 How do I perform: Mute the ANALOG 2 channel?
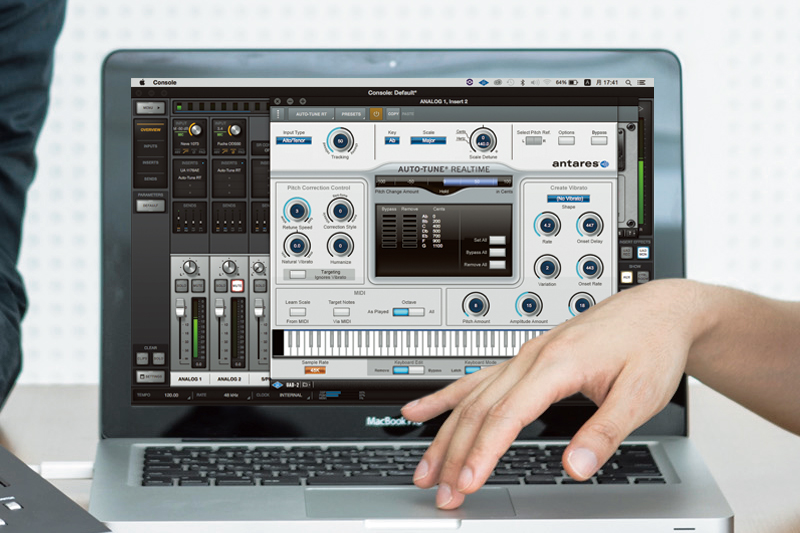(237, 286)
